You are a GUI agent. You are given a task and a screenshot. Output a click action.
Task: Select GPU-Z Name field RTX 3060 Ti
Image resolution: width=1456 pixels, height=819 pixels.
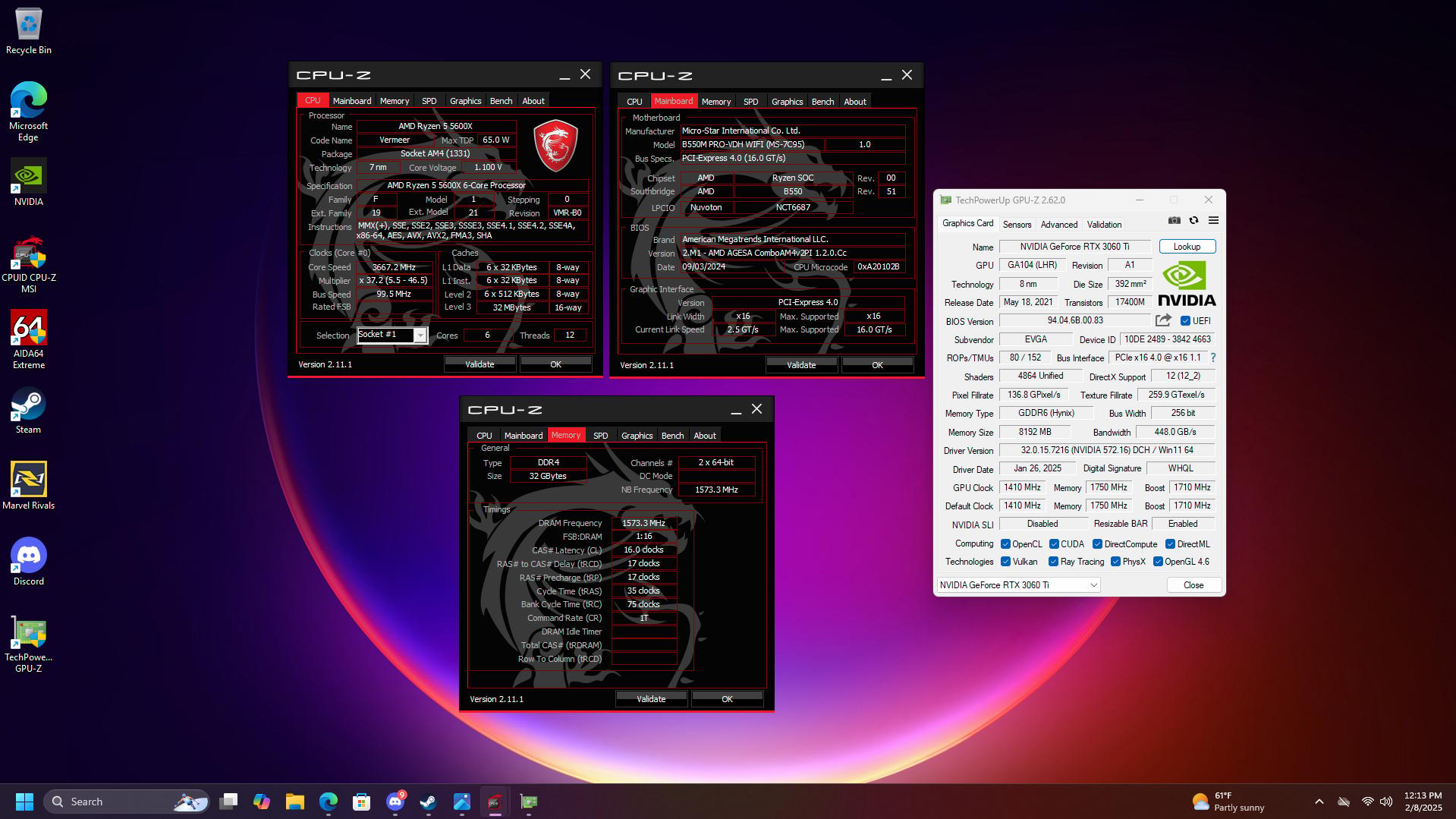tap(1074, 247)
